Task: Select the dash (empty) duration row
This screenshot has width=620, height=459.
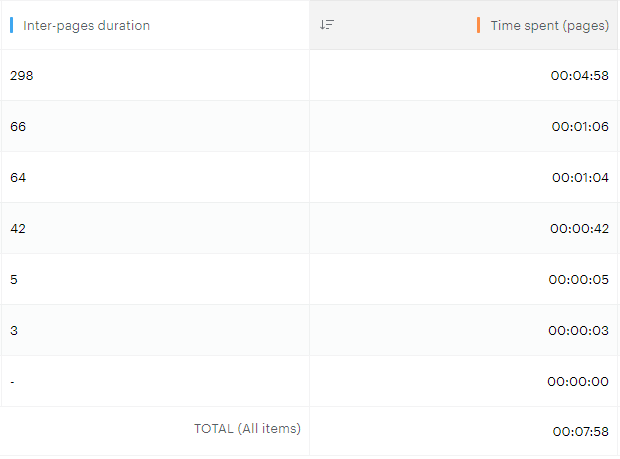Action: 13,382
